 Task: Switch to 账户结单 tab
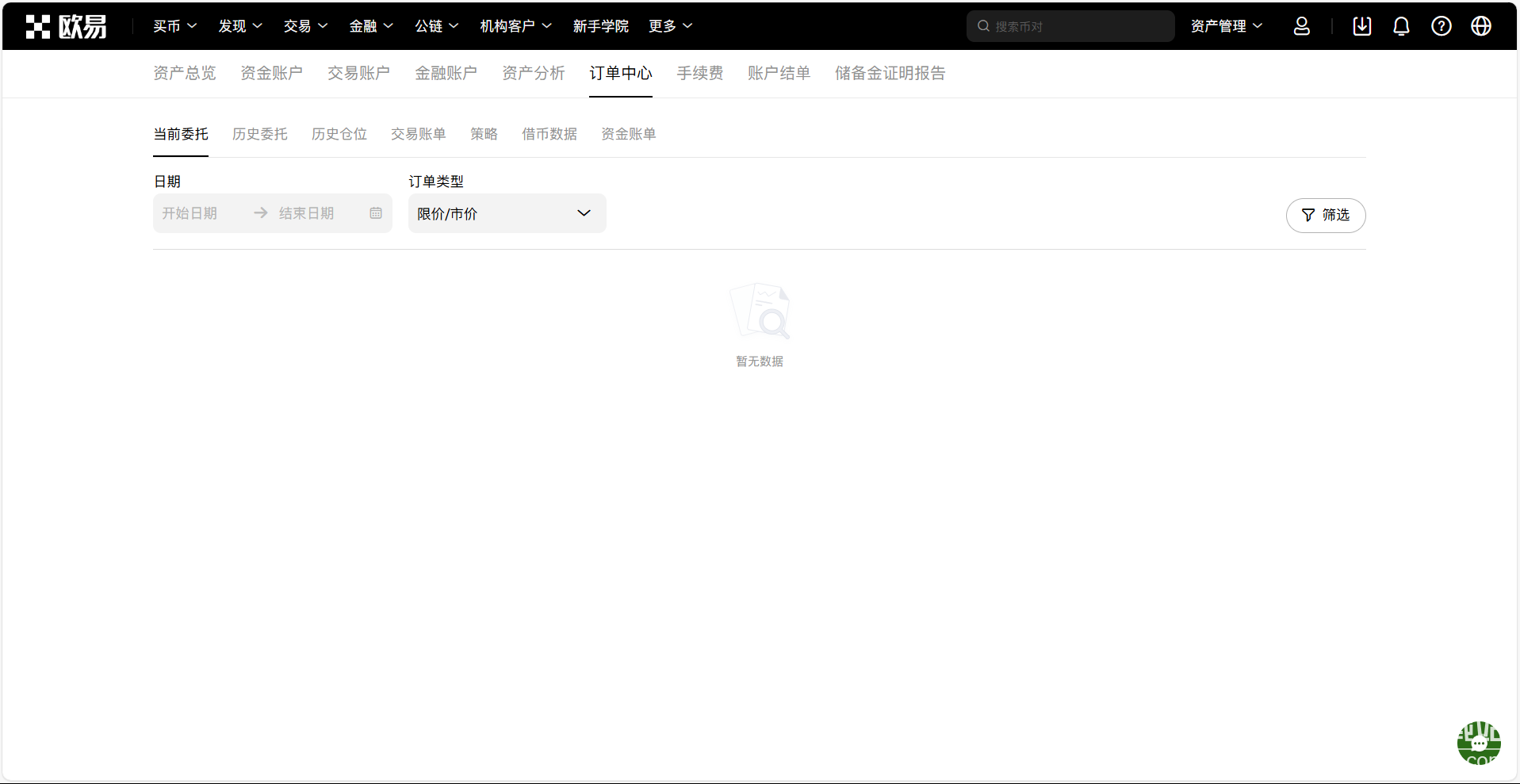pos(779,73)
